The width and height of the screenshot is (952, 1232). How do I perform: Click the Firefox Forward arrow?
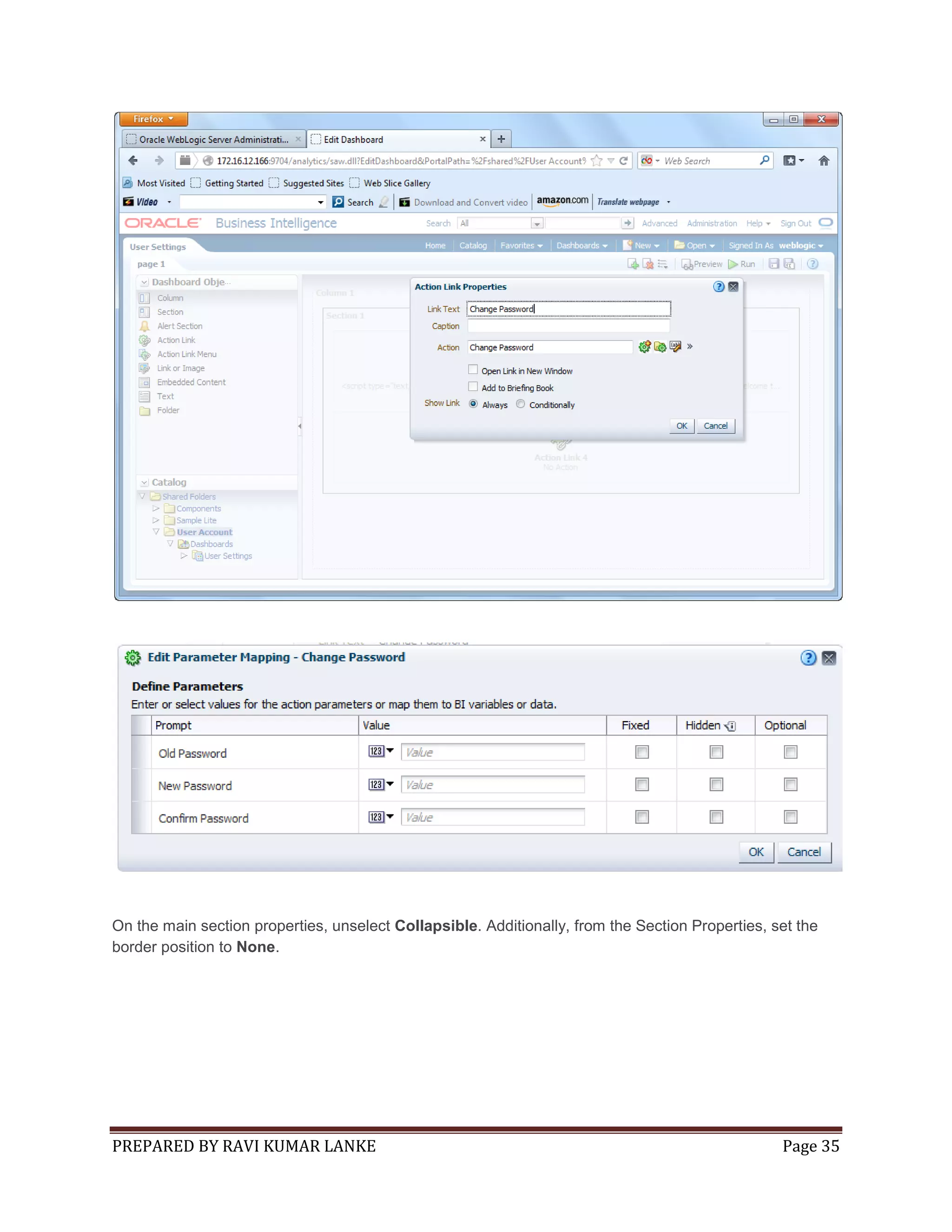(x=159, y=161)
